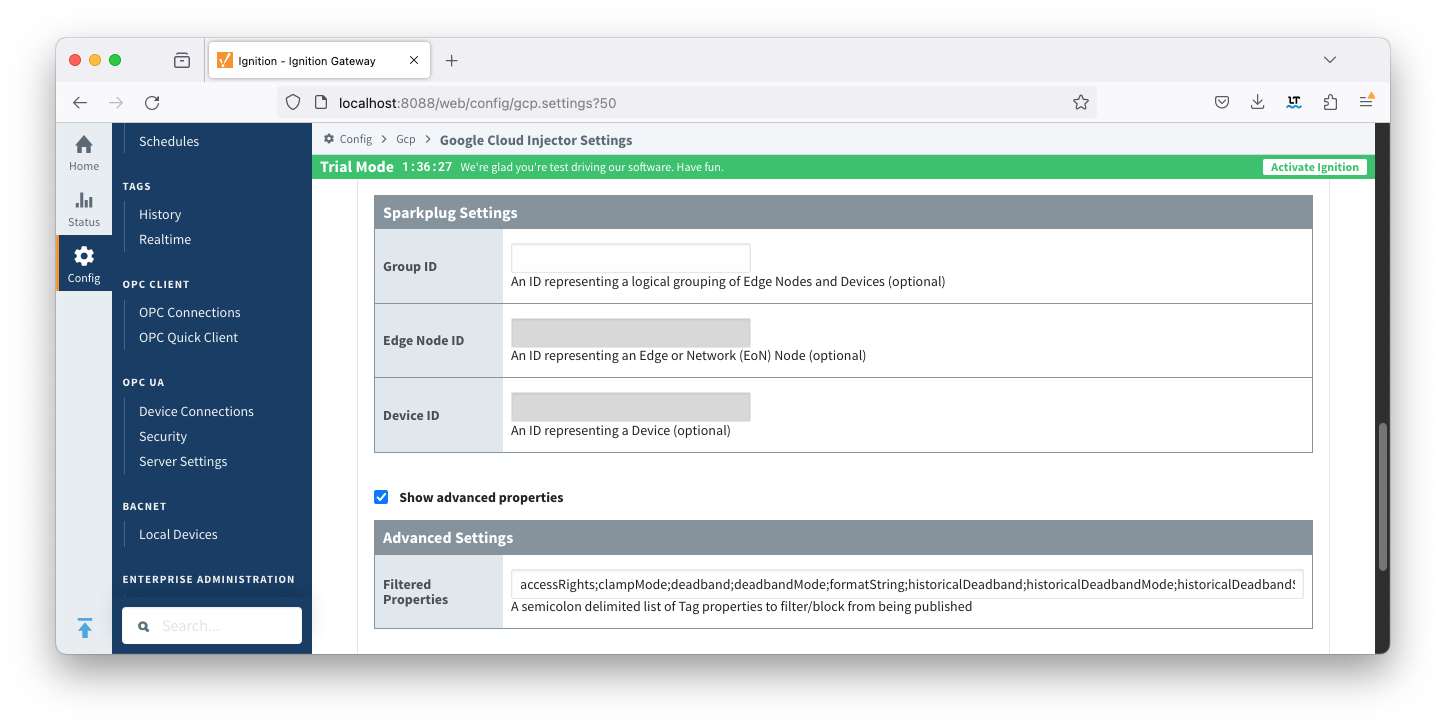Expand the tab list chevron
1446x728 pixels.
(x=1330, y=60)
